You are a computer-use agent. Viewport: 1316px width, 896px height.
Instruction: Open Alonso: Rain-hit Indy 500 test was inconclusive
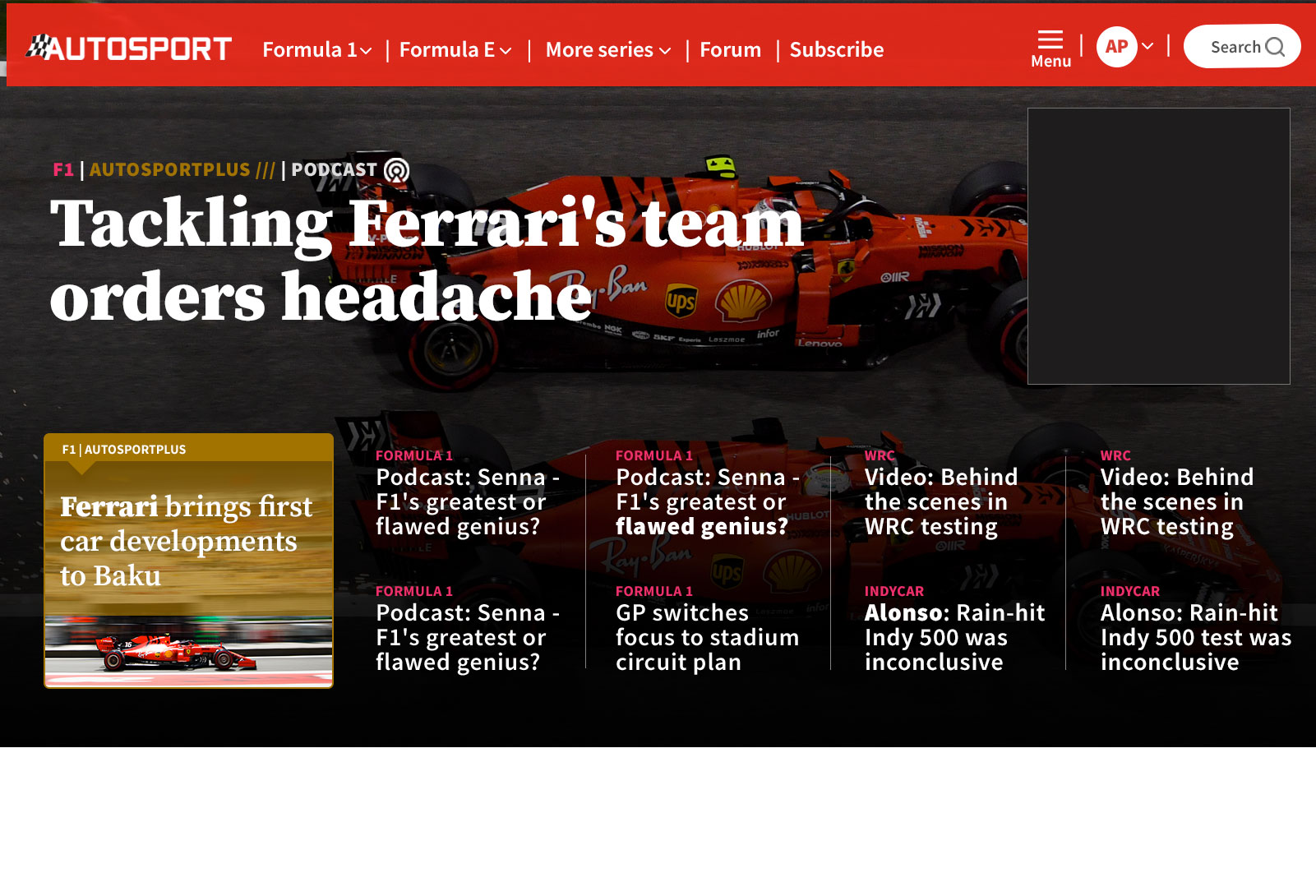tap(1196, 638)
